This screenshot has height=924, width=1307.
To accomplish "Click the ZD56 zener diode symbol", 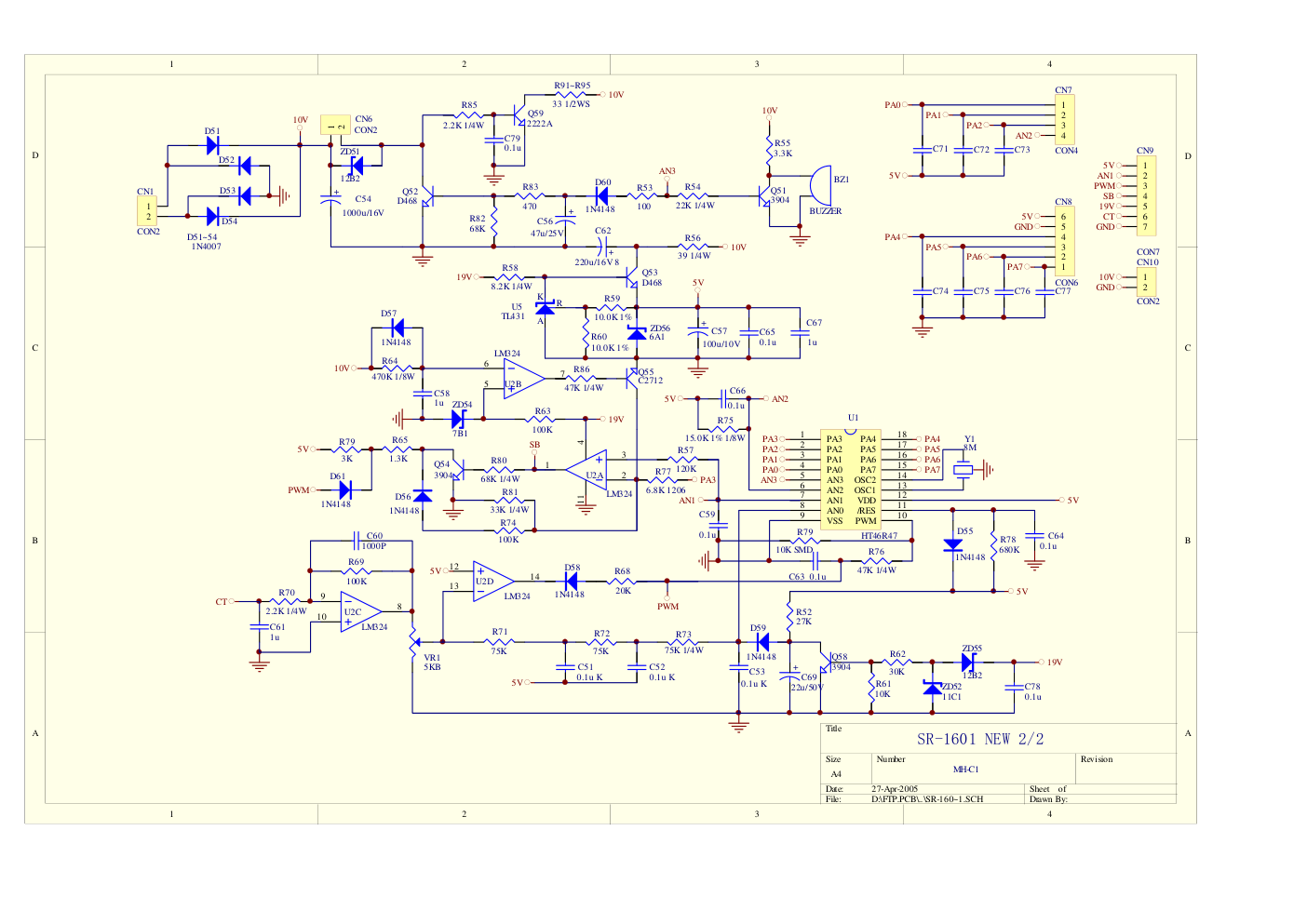I will tap(637, 333).
